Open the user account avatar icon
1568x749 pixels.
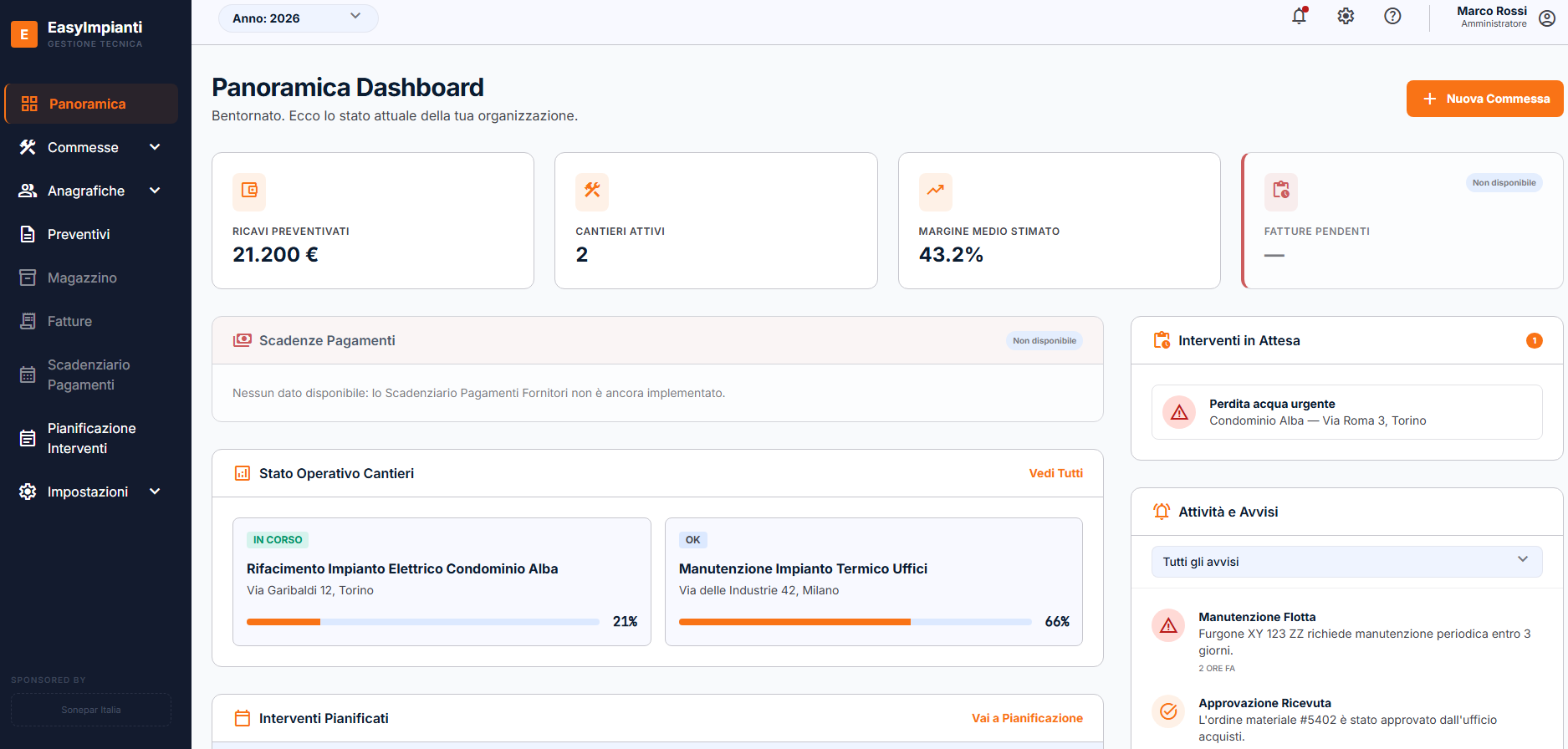click(x=1547, y=18)
